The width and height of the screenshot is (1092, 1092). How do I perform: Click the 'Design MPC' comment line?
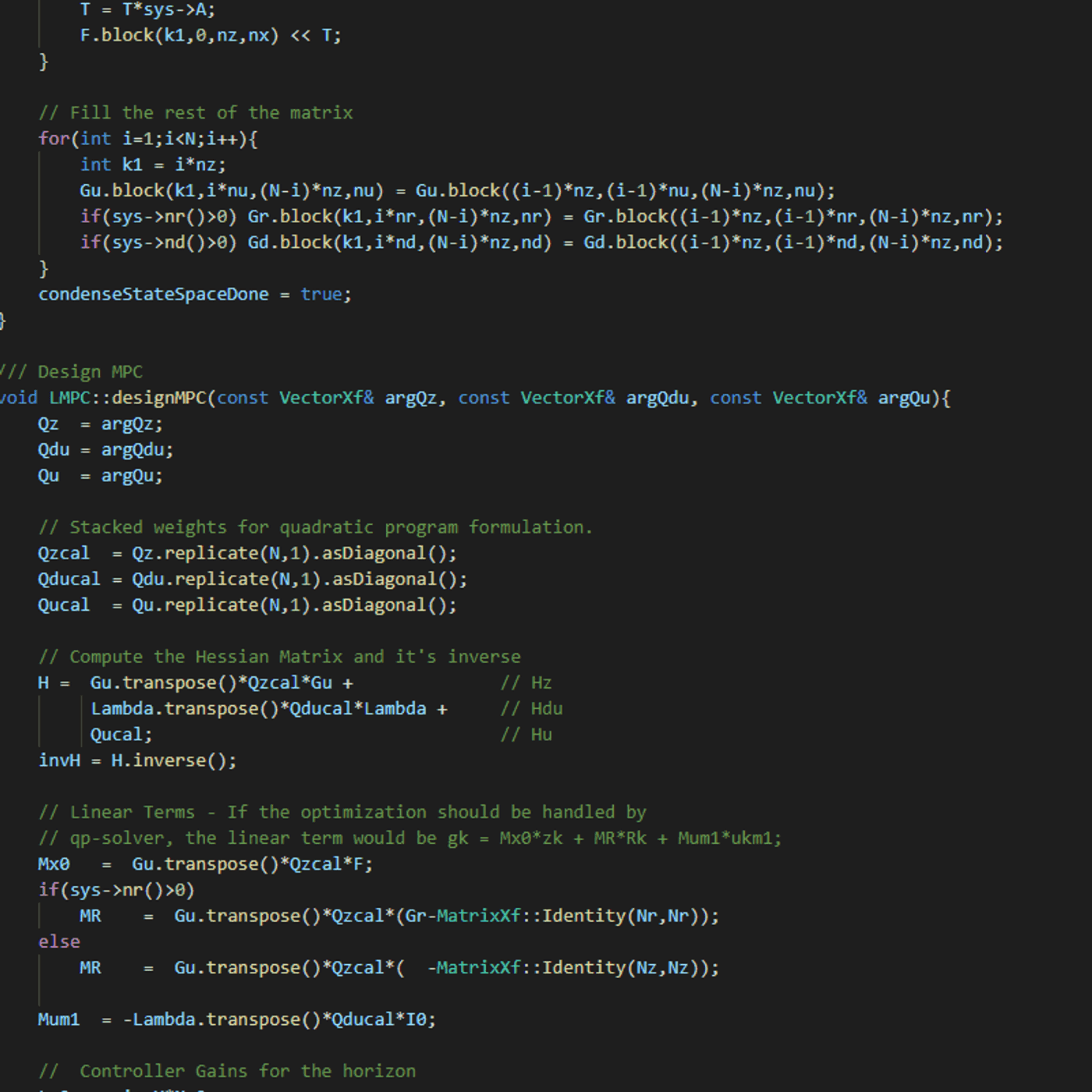pyautogui.click(x=72, y=372)
